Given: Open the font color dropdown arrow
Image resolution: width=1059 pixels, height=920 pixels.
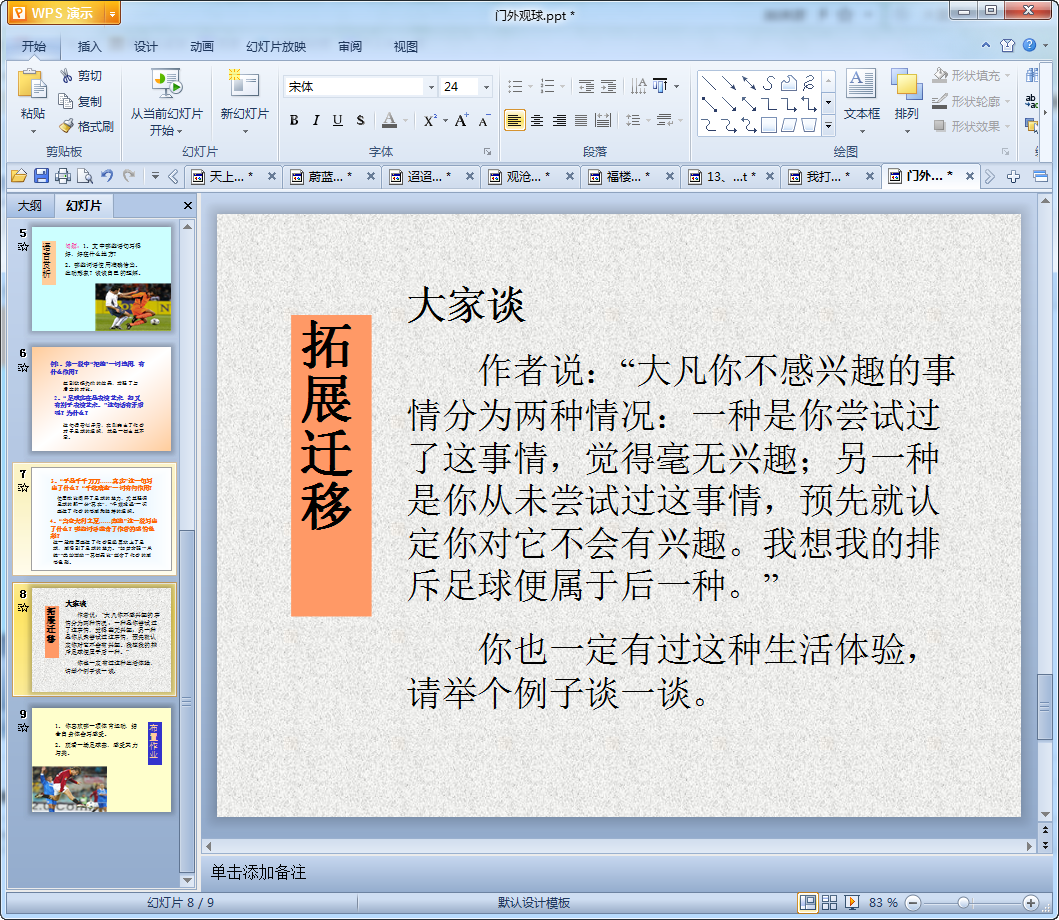Looking at the screenshot, I should pos(405,121).
